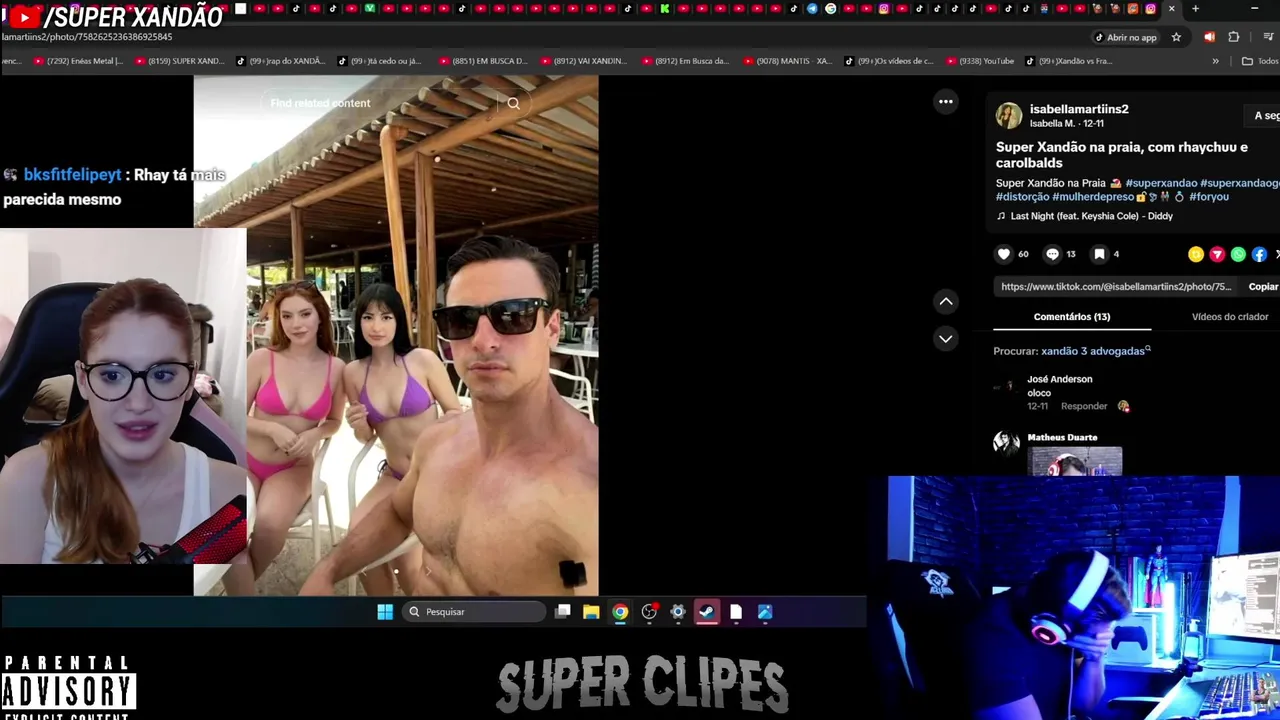Click chat username bksfitfelipeyt
Image resolution: width=1280 pixels, height=720 pixels.
pos(72,175)
